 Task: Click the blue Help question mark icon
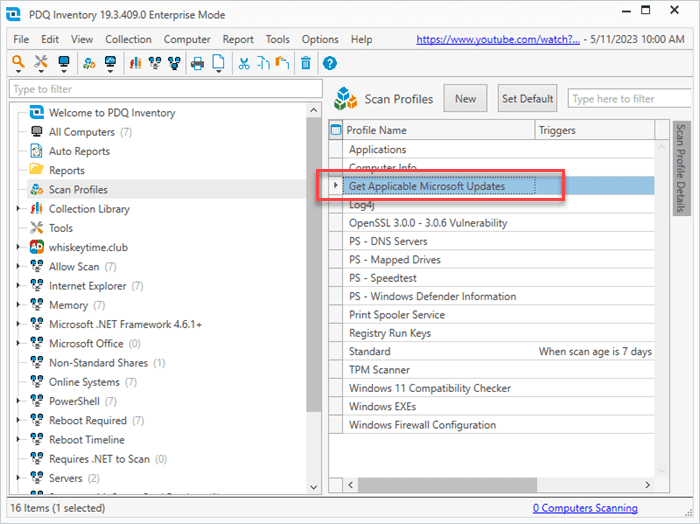click(x=329, y=63)
